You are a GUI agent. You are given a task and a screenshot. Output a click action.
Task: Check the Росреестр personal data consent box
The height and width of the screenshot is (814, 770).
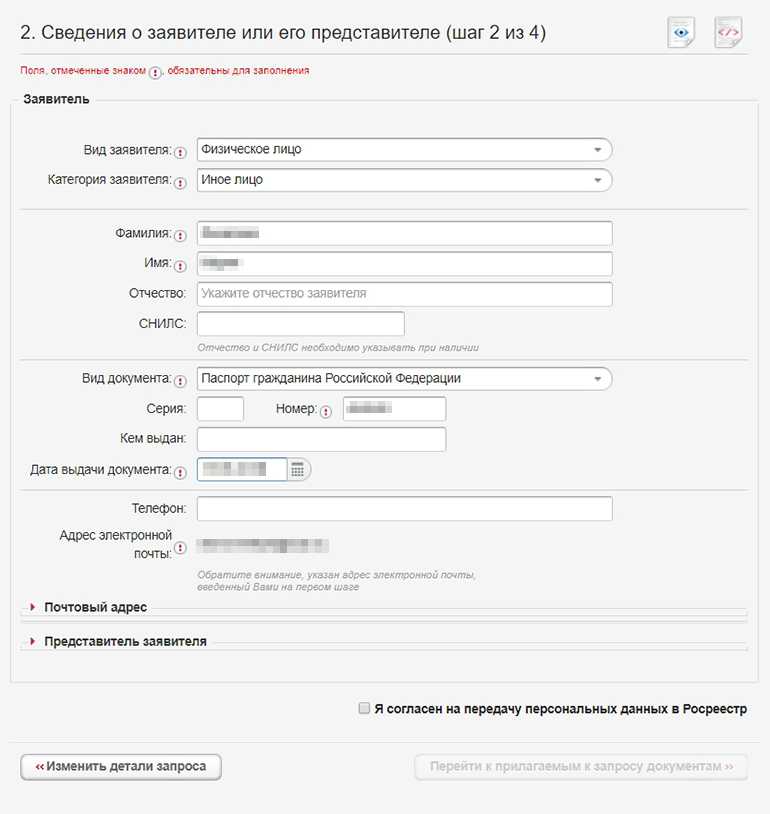coord(364,708)
